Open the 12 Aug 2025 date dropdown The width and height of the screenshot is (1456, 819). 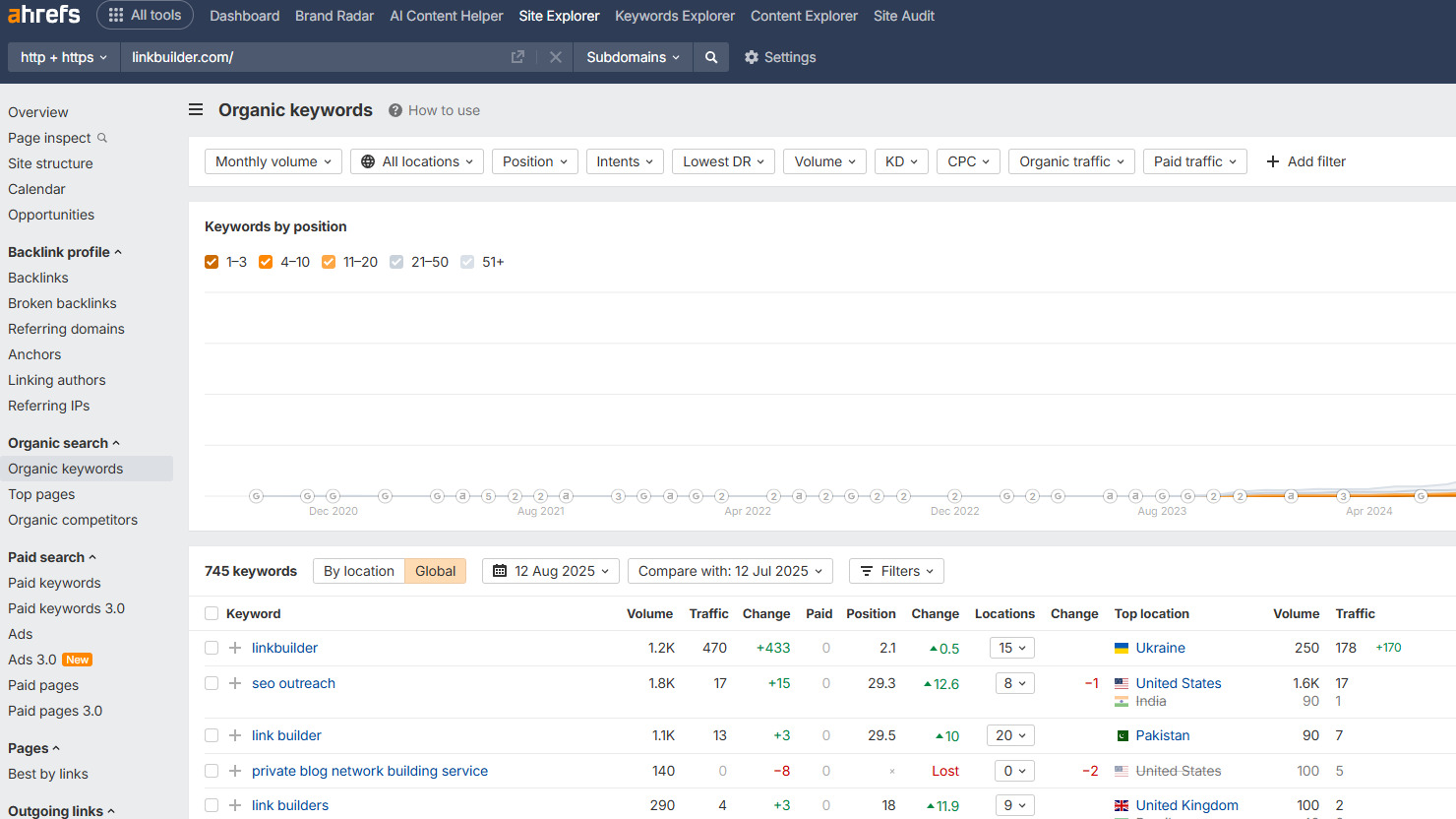(x=551, y=571)
